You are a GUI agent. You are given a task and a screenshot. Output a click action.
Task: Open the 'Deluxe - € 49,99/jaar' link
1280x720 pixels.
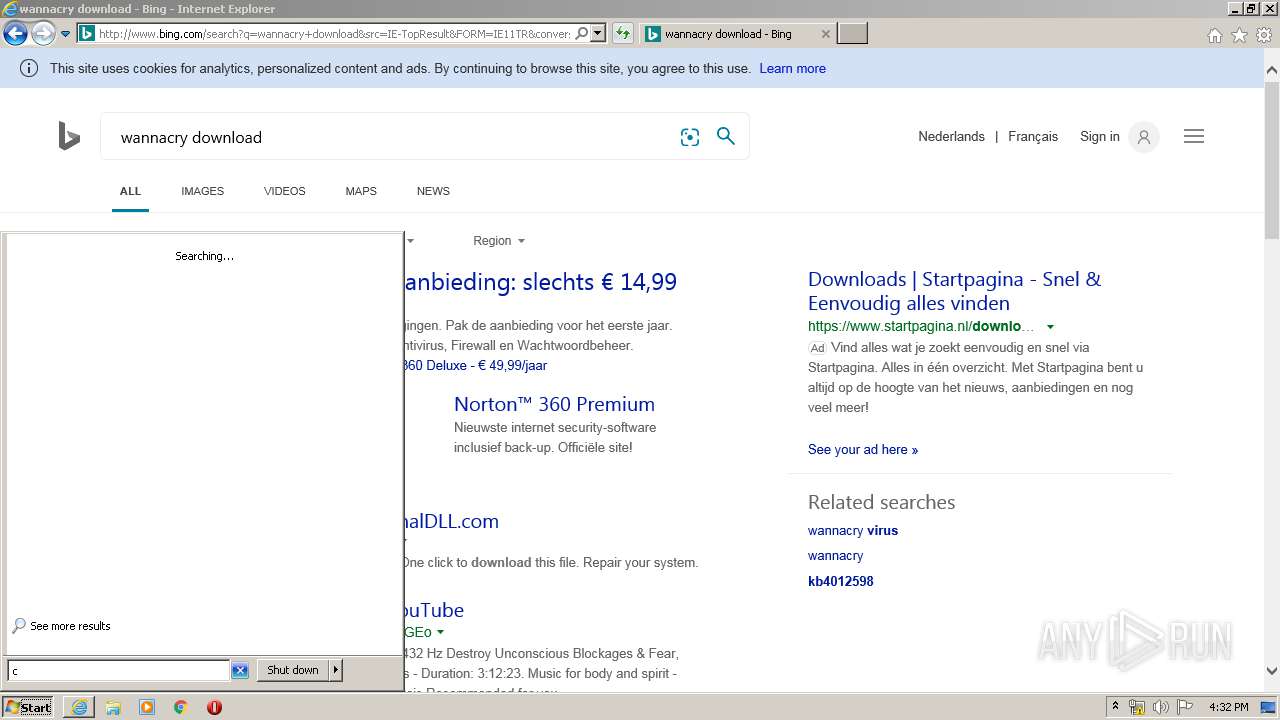coord(475,366)
